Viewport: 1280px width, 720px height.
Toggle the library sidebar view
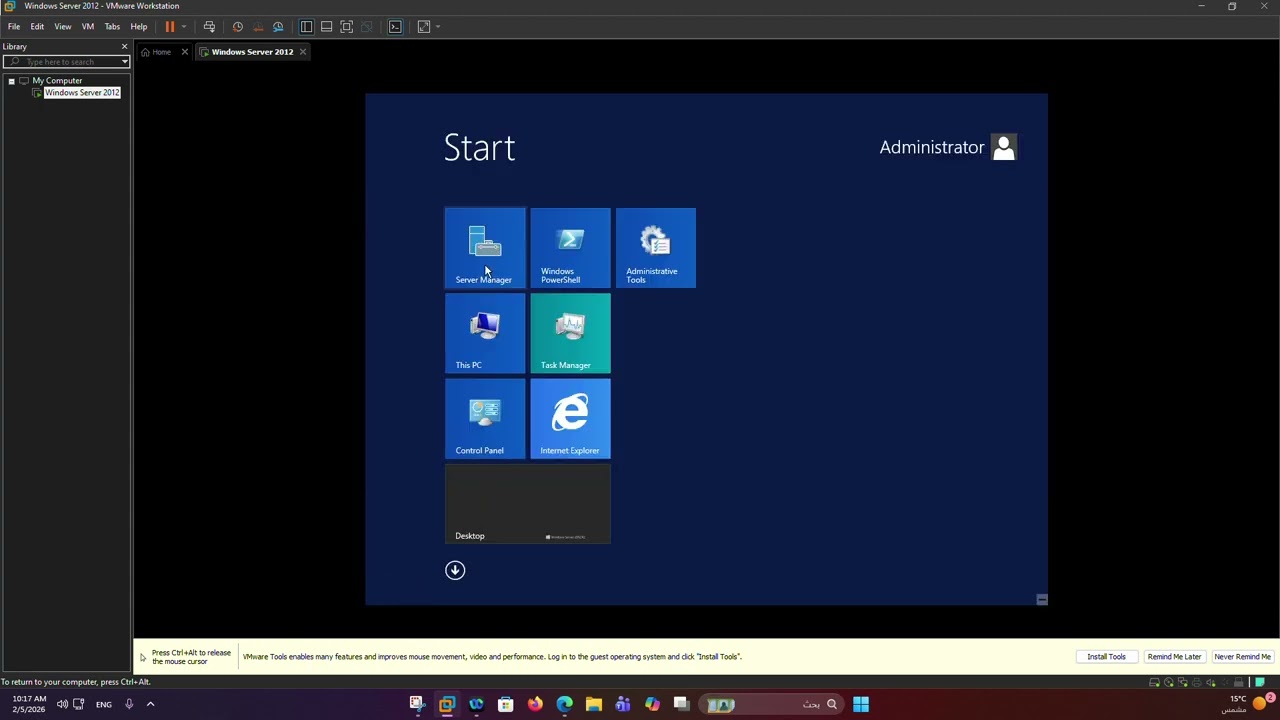pos(307,27)
